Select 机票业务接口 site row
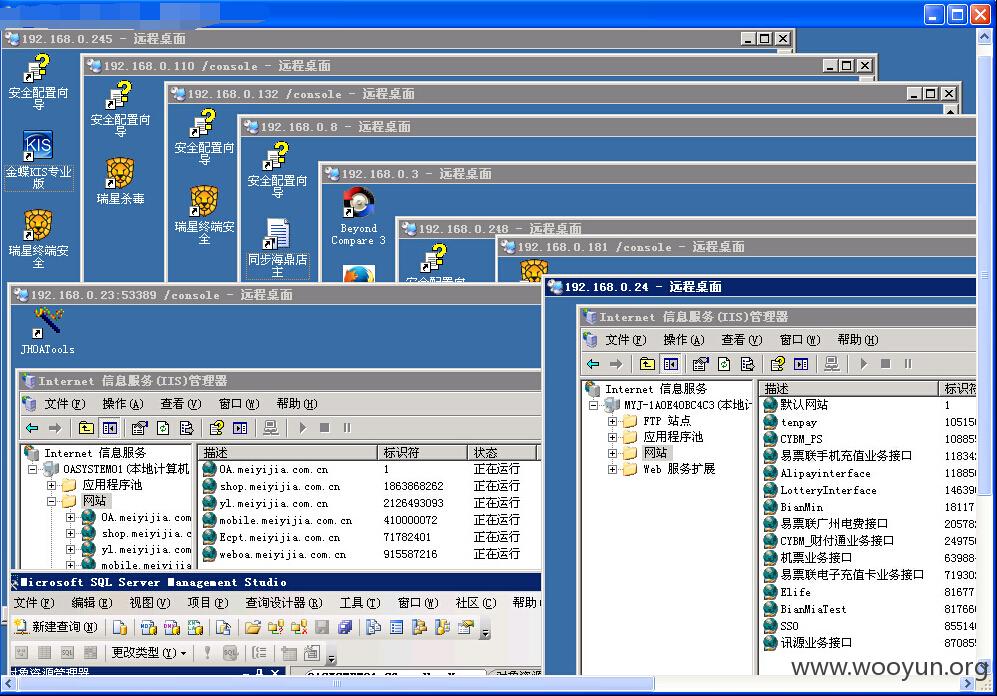The image size is (997, 696). (x=869, y=557)
